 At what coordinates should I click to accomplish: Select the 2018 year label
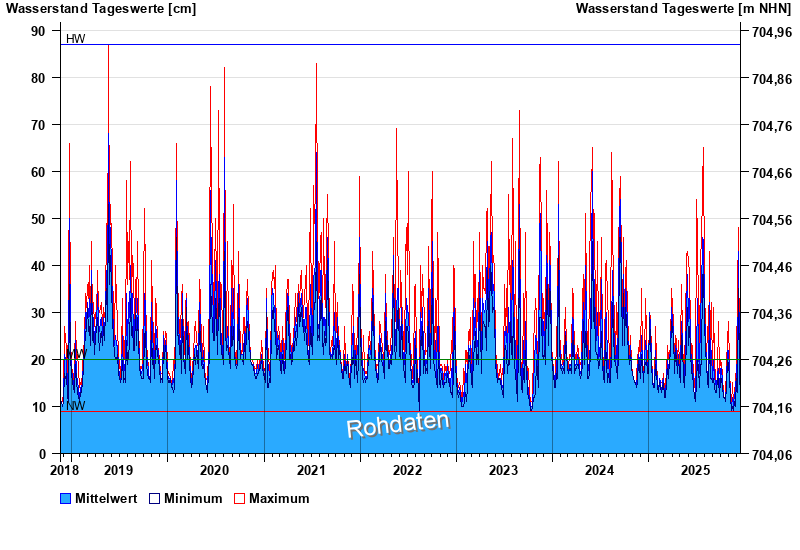tap(64, 470)
